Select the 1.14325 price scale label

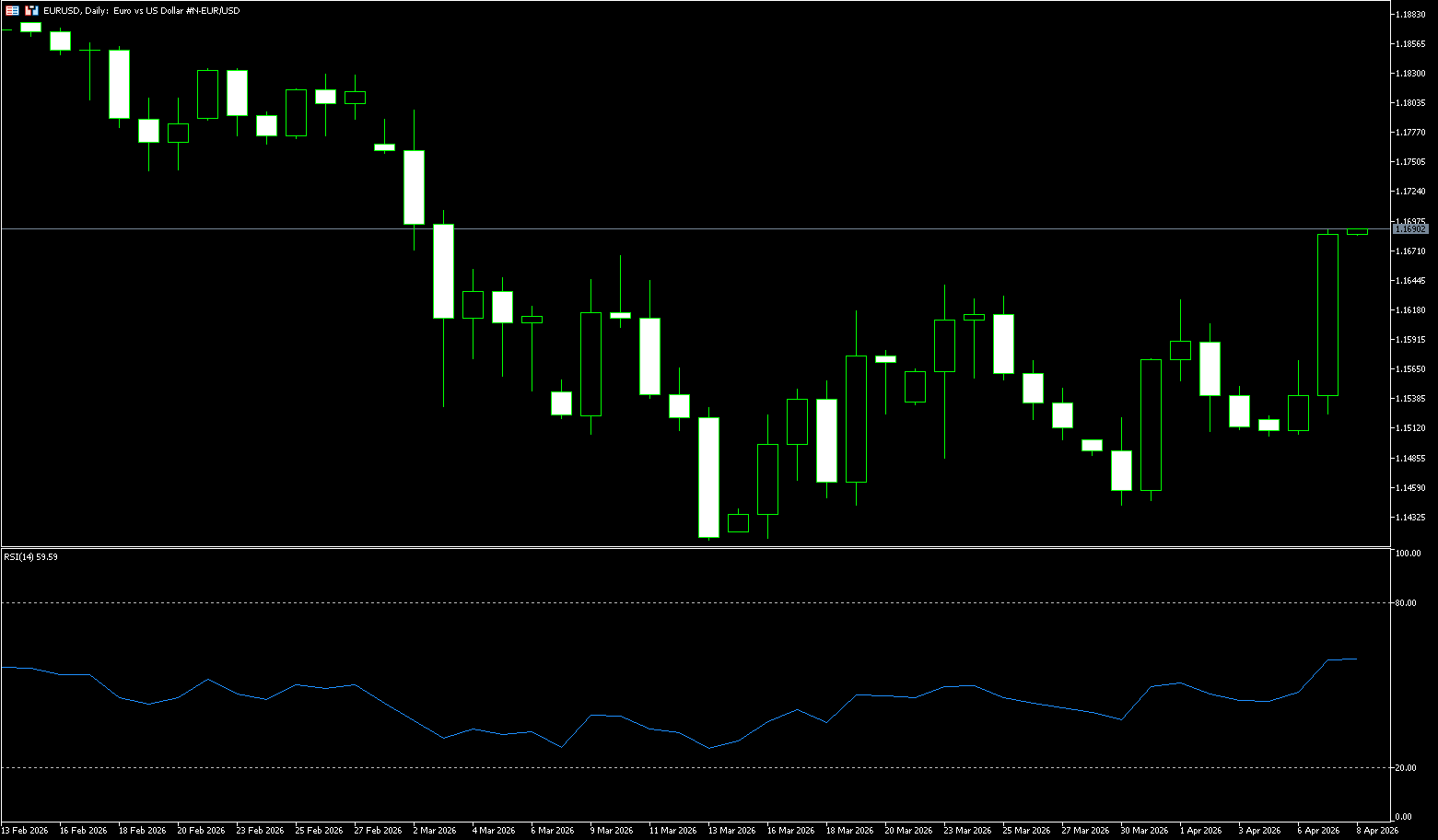[x=1410, y=518]
